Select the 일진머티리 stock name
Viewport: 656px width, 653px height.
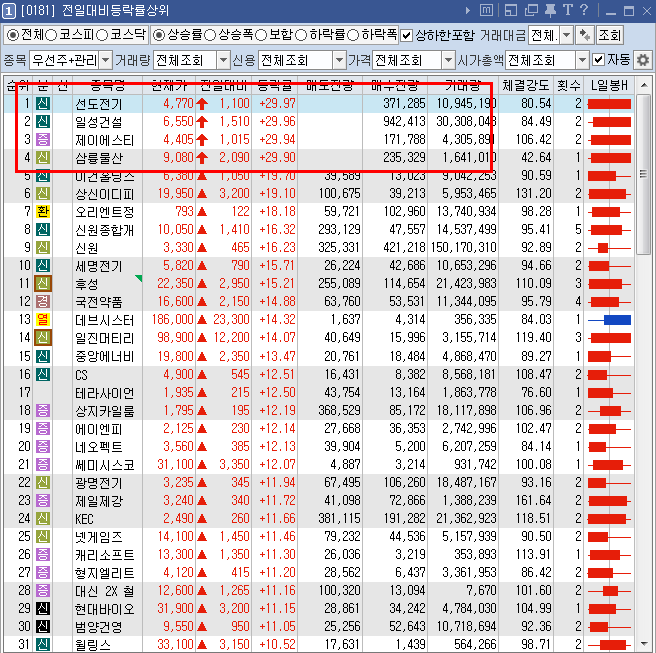[104, 338]
